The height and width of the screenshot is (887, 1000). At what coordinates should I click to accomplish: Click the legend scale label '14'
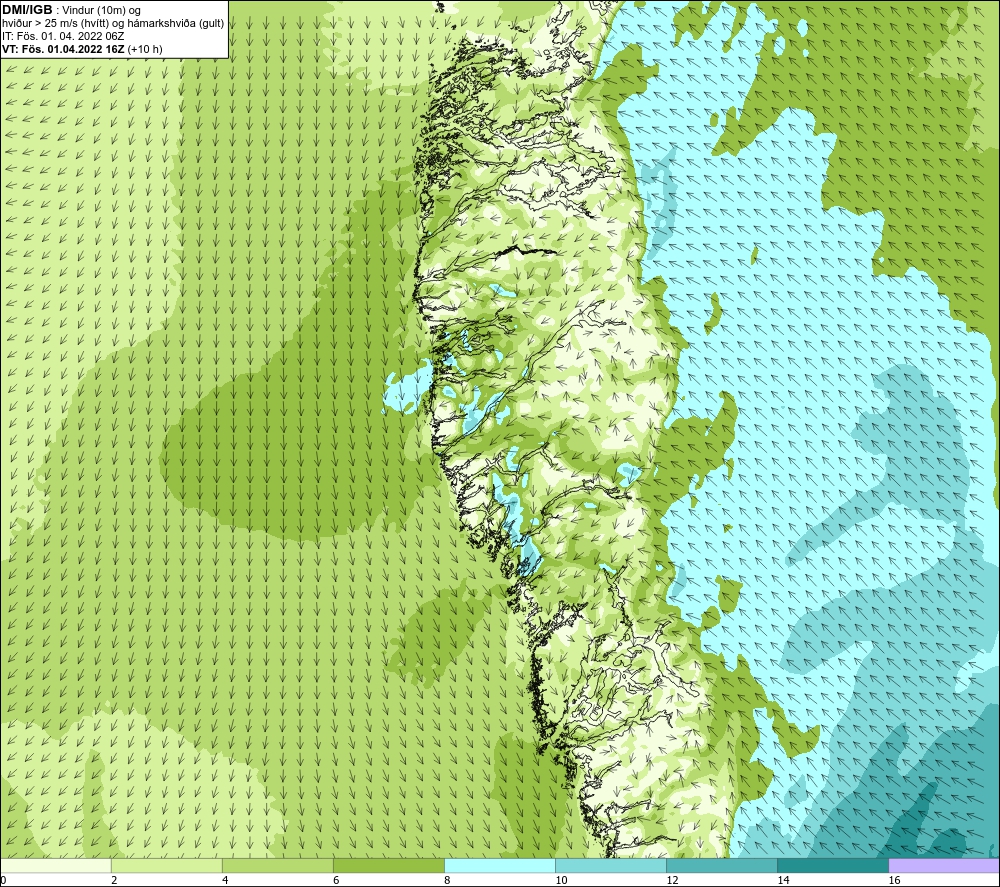[783, 881]
